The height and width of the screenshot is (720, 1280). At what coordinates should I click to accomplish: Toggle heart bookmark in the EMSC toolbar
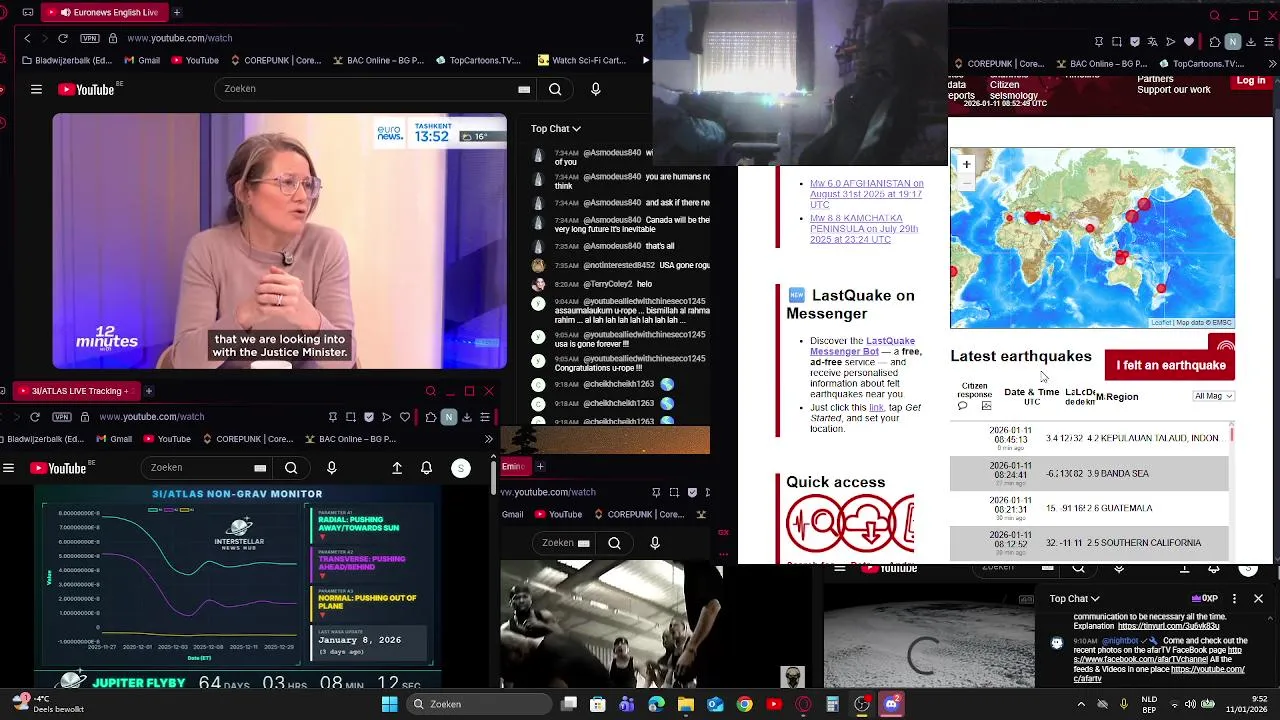[1189, 42]
